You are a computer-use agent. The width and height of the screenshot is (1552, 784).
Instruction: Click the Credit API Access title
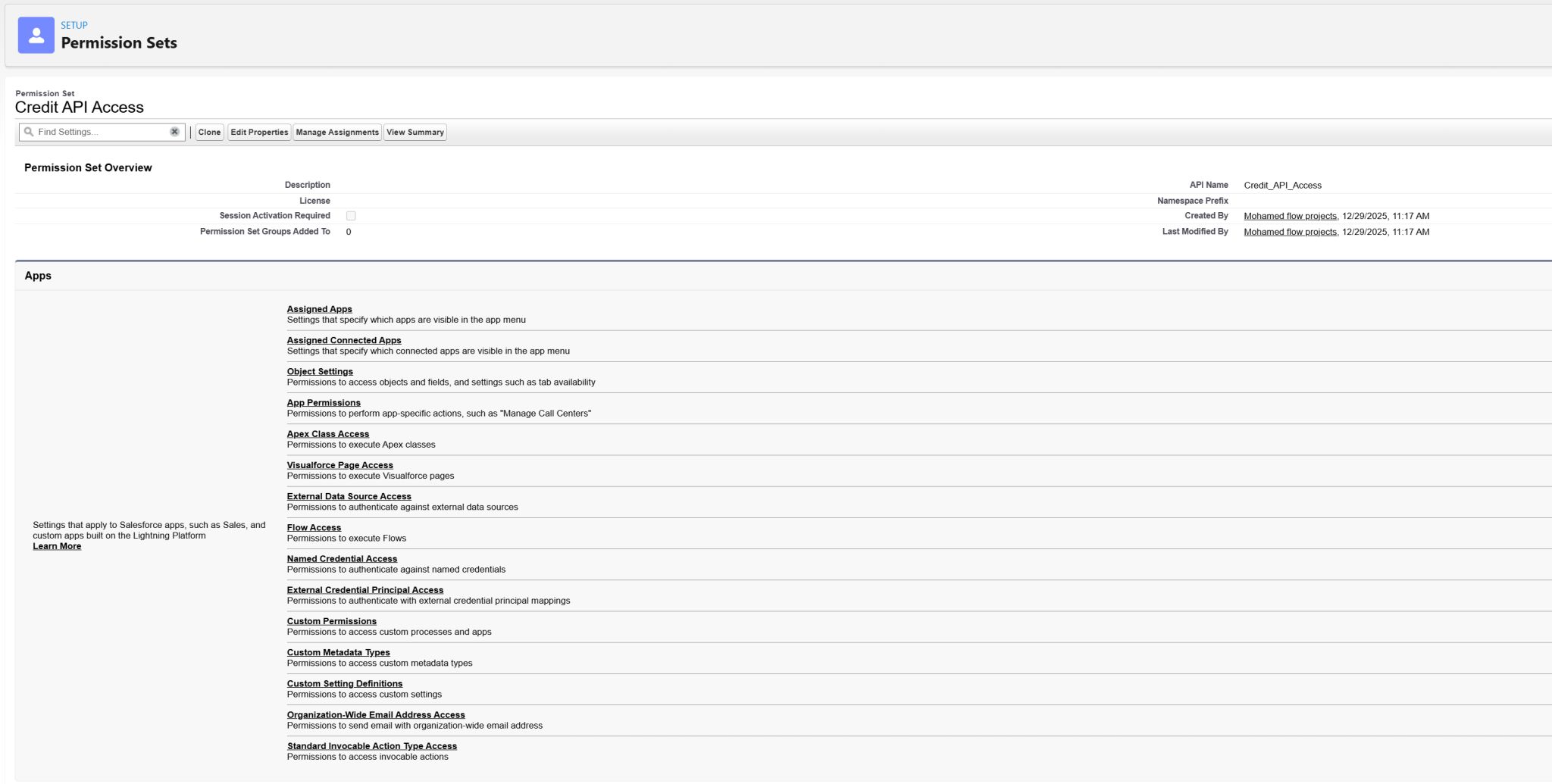point(80,108)
